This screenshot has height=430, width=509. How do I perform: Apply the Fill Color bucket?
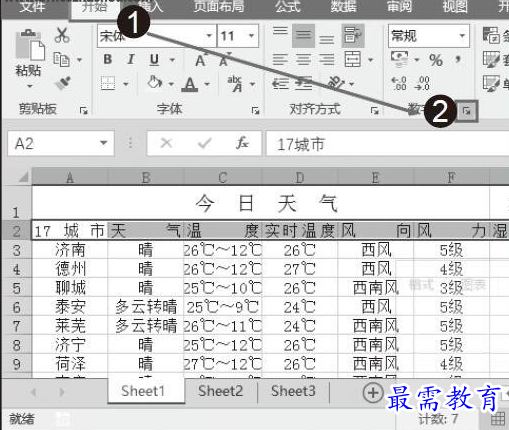point(155,83)
